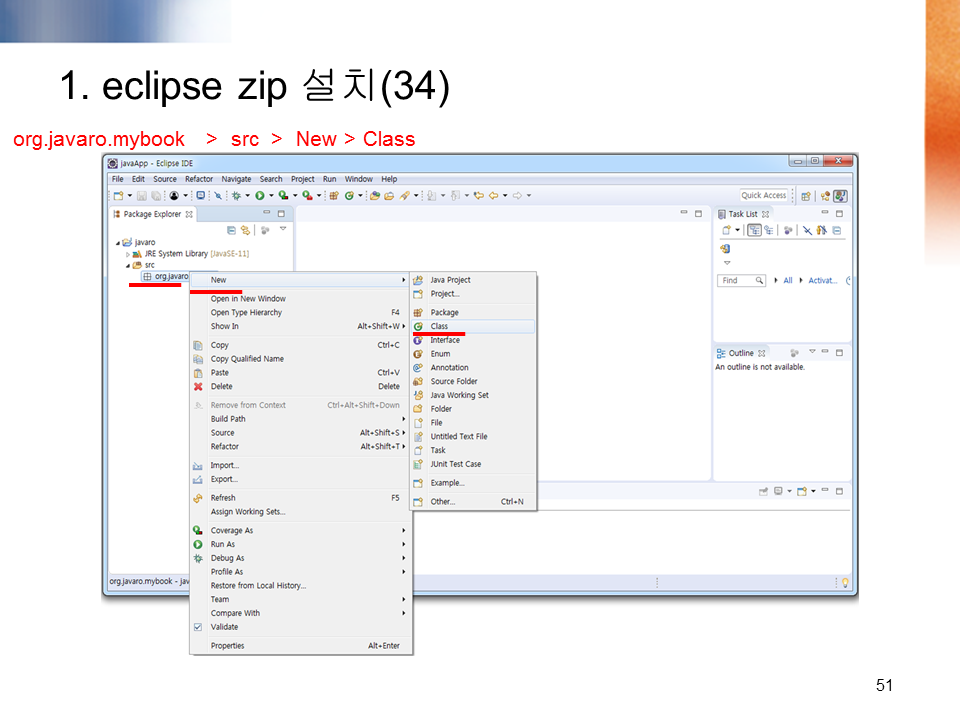Toggle categorized presentation in Task List
Viewport: 960px width, 720px height.
point(754,230)
